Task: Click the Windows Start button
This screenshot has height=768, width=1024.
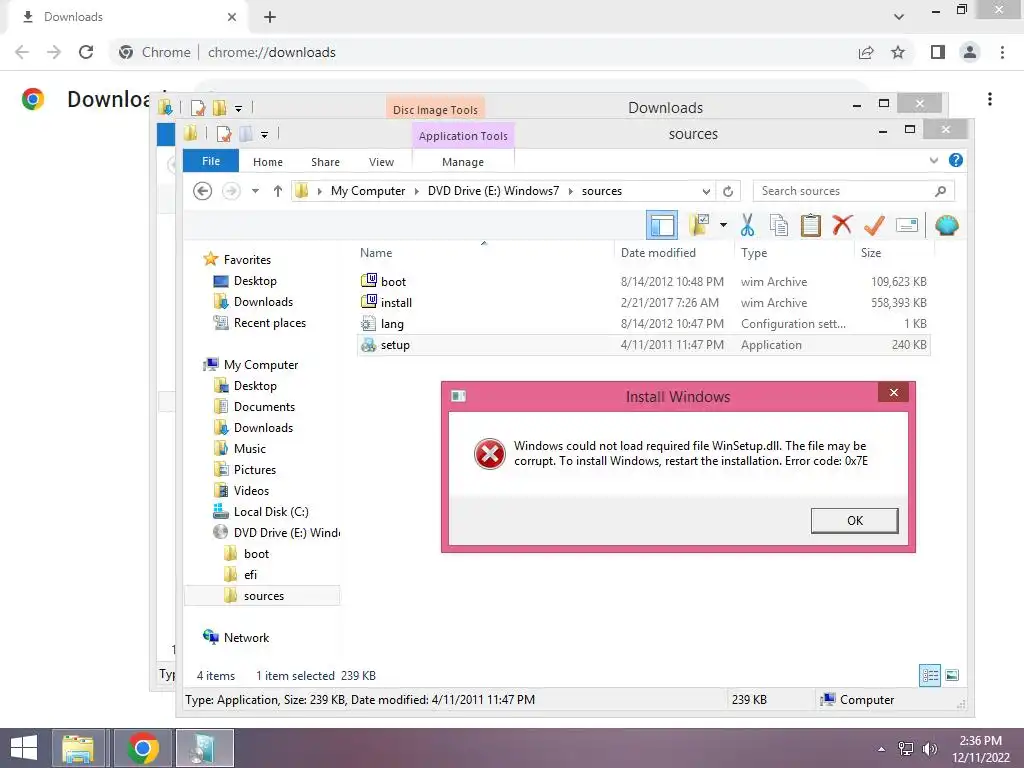Action: pyautogui.click(x=24, y=748)
